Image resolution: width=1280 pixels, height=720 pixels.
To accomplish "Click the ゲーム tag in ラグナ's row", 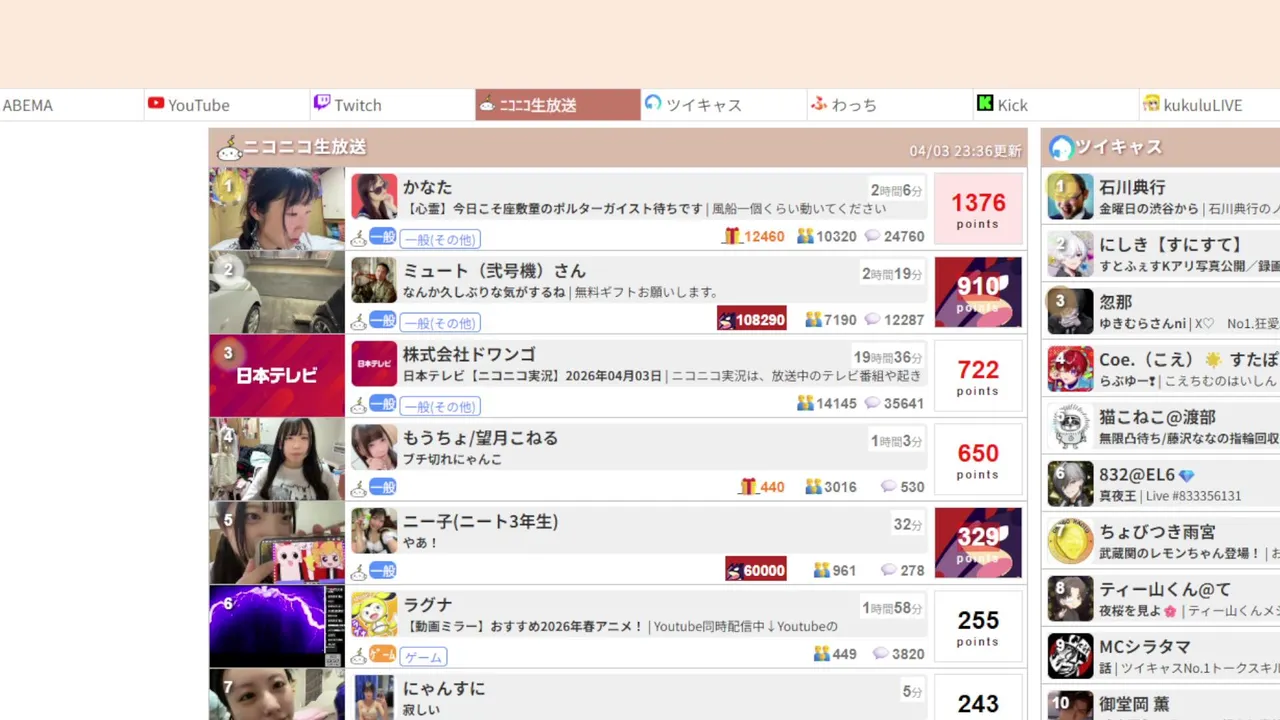I will click(x=423, y=657).
